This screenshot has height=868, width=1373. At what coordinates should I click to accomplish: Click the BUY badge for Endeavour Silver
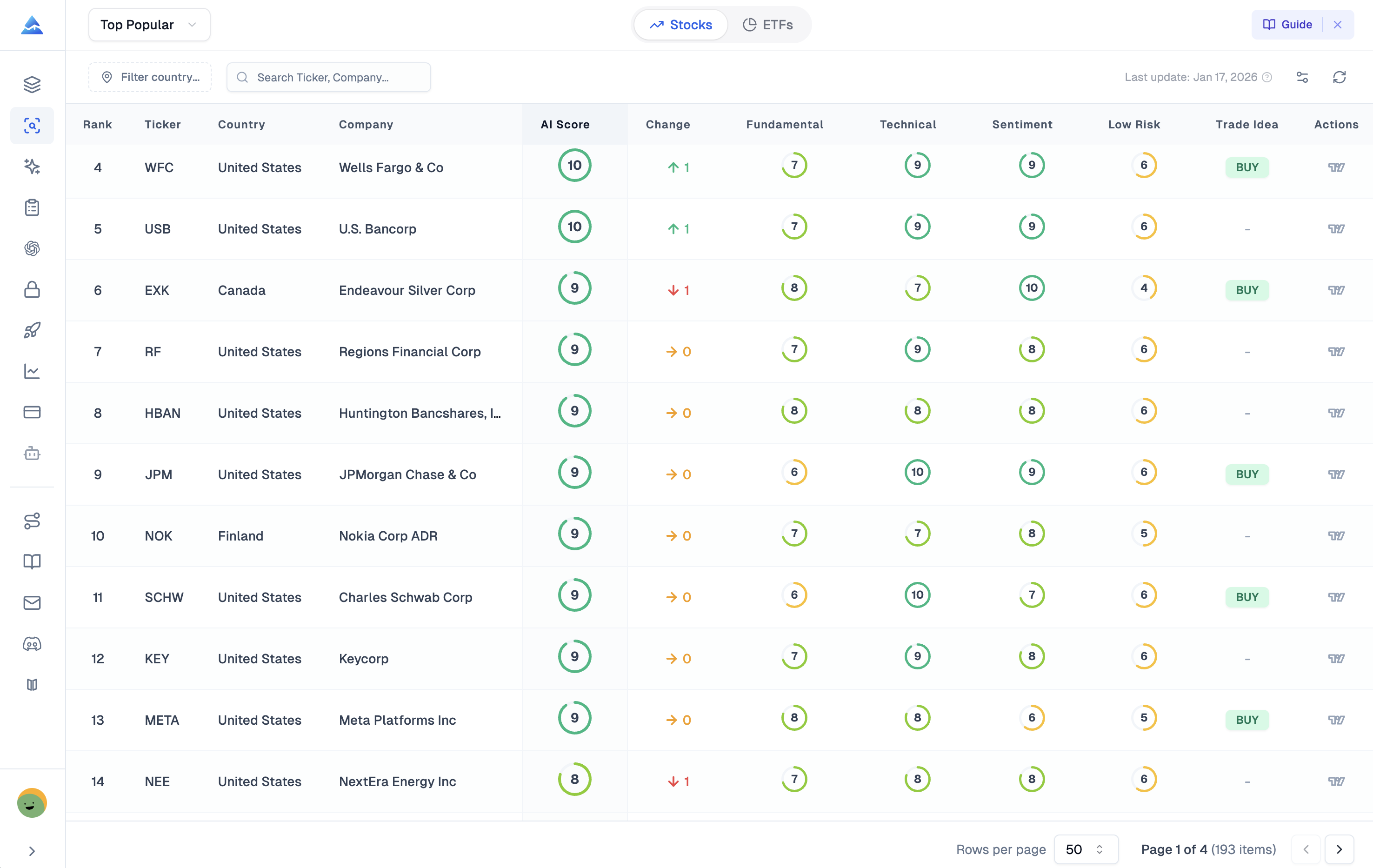[1246, 290]
